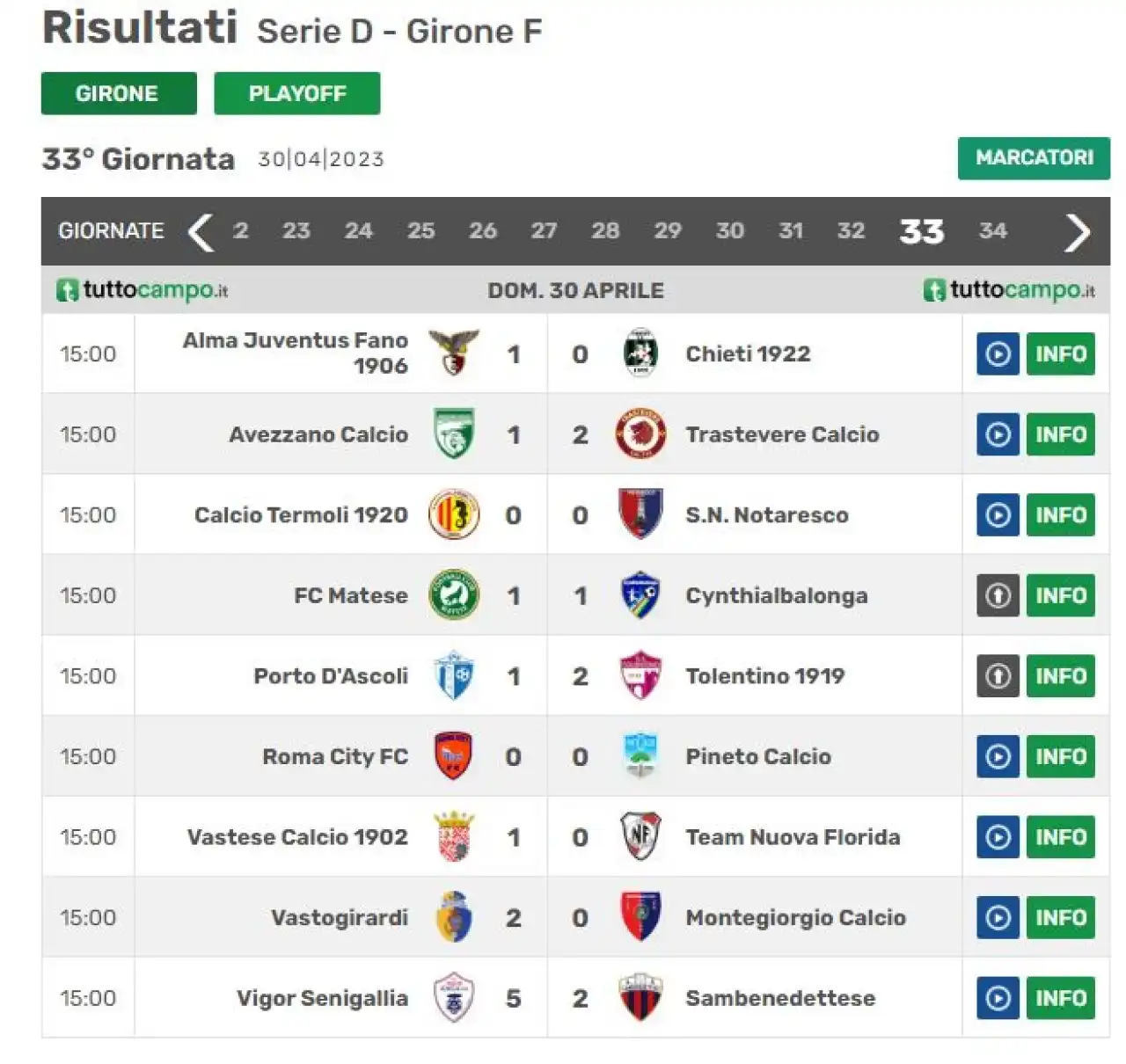Open grey info icon for FC Matese match
The image size is (1126, 1064).
click(x=998, y=595)
